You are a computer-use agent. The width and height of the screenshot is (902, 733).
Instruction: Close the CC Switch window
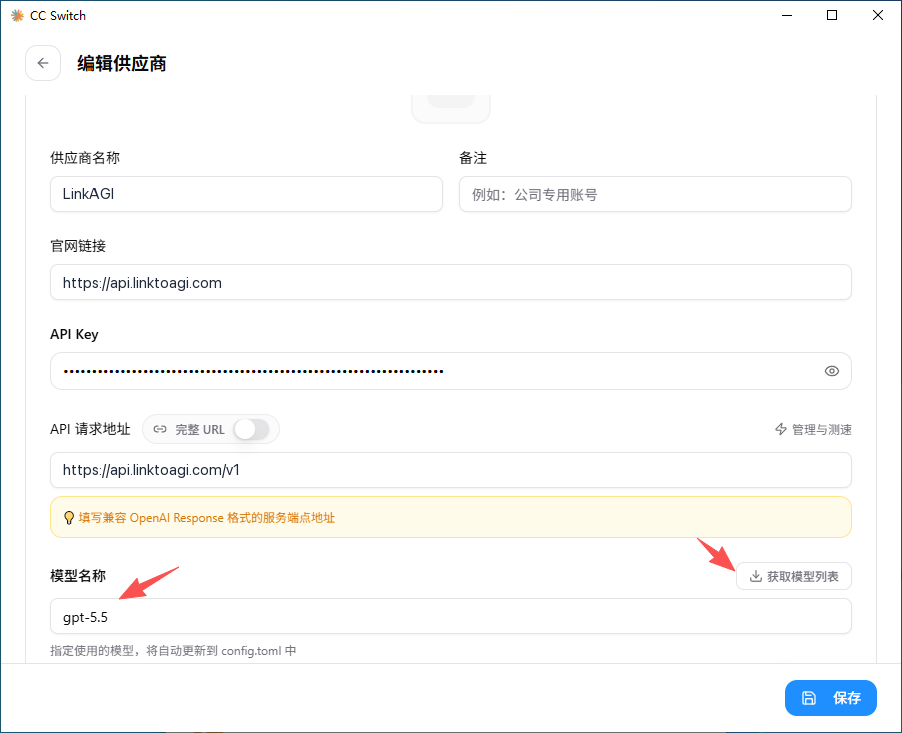(878, 16)
